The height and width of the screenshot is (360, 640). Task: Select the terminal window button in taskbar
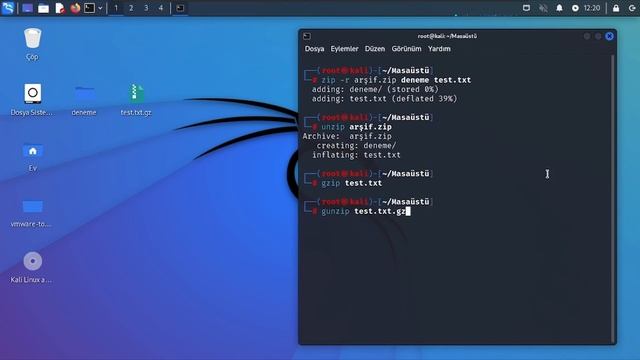pos(180,8)
